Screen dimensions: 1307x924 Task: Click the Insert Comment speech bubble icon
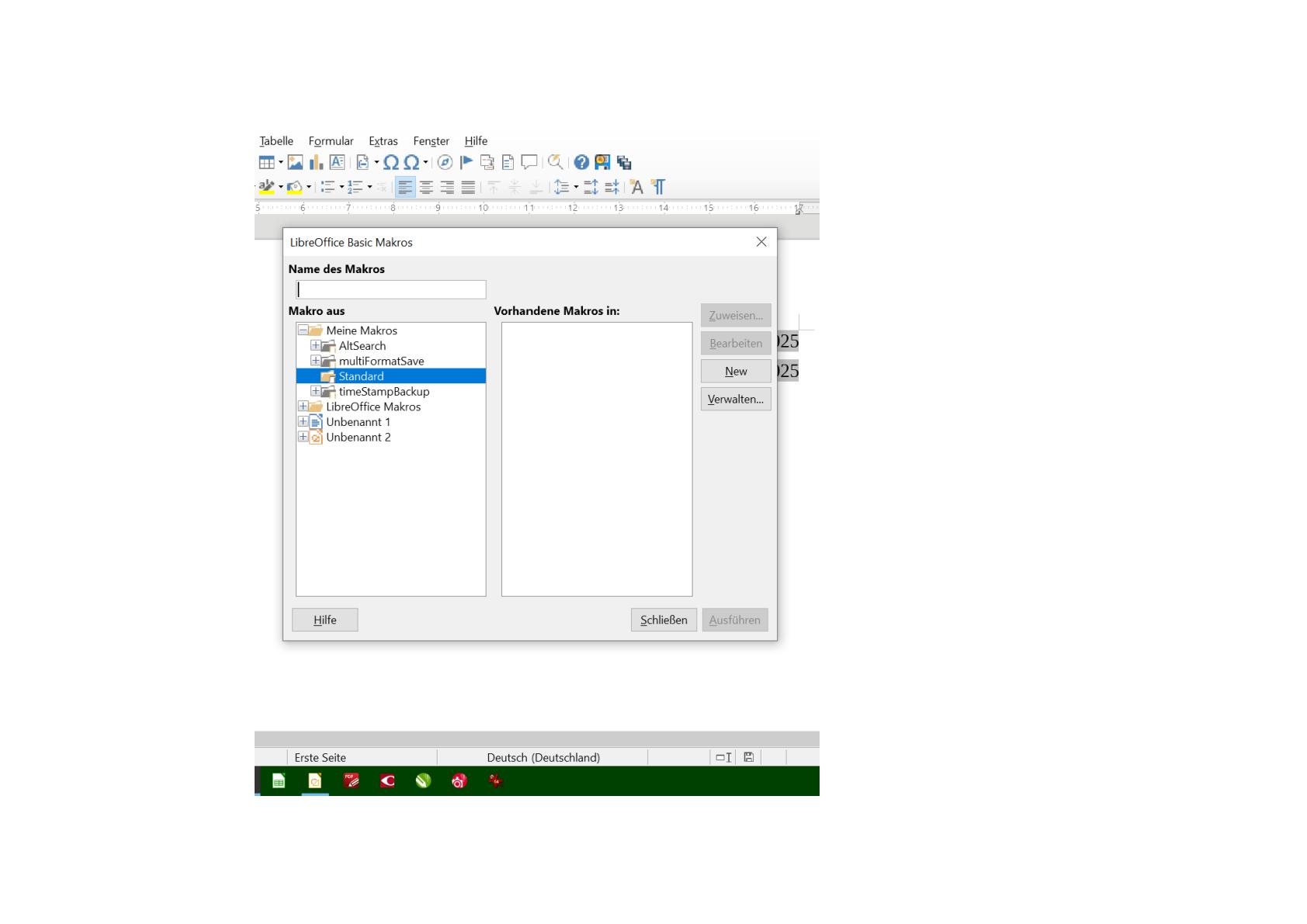[529, 162]
